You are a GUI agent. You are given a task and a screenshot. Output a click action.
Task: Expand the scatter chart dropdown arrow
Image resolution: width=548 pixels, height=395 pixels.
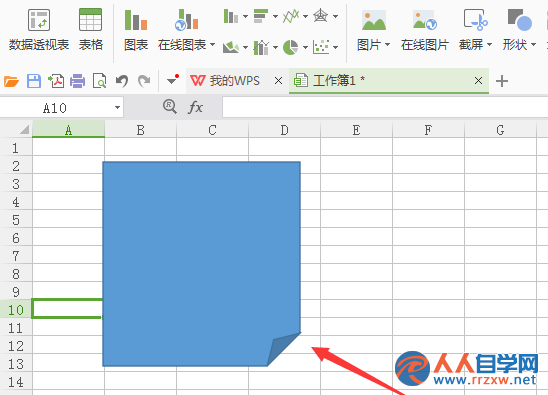point(336,47)
